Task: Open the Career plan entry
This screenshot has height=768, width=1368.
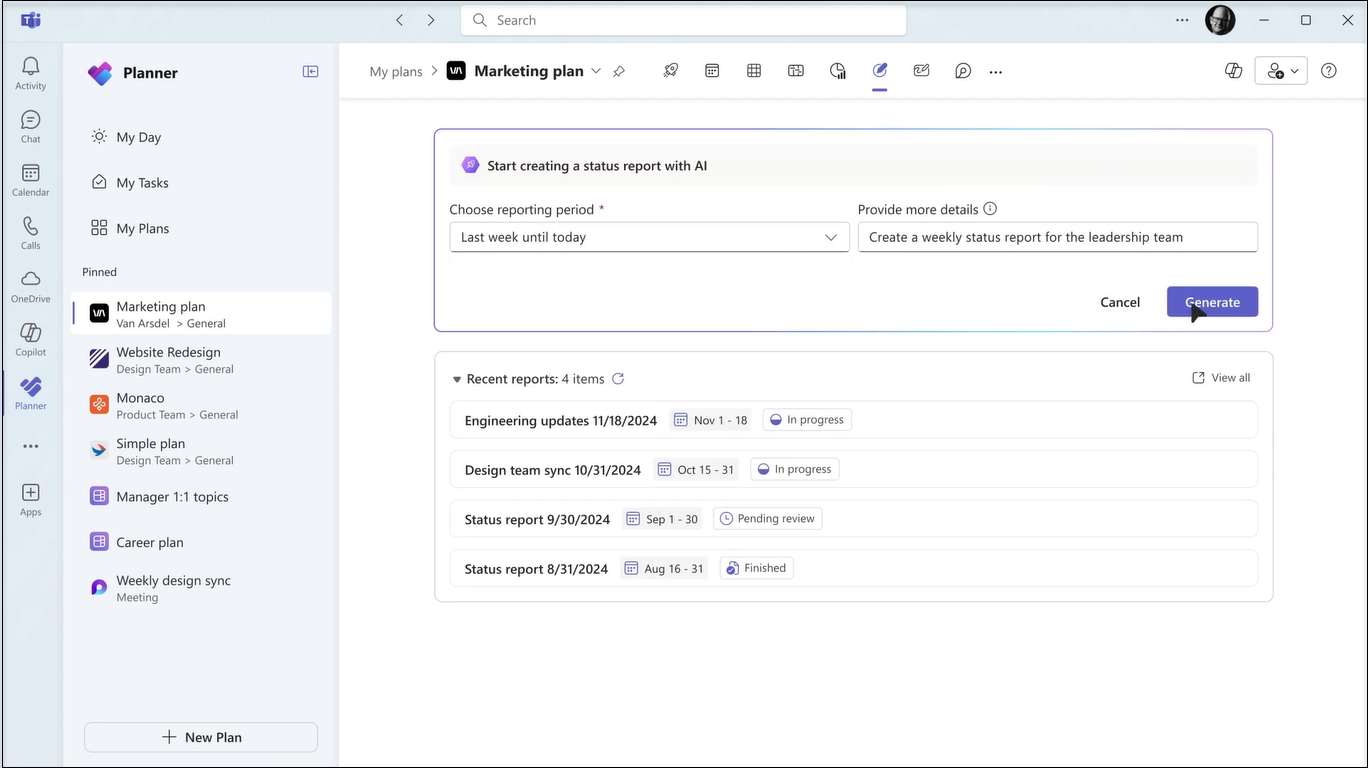Action: click(201, 542)
